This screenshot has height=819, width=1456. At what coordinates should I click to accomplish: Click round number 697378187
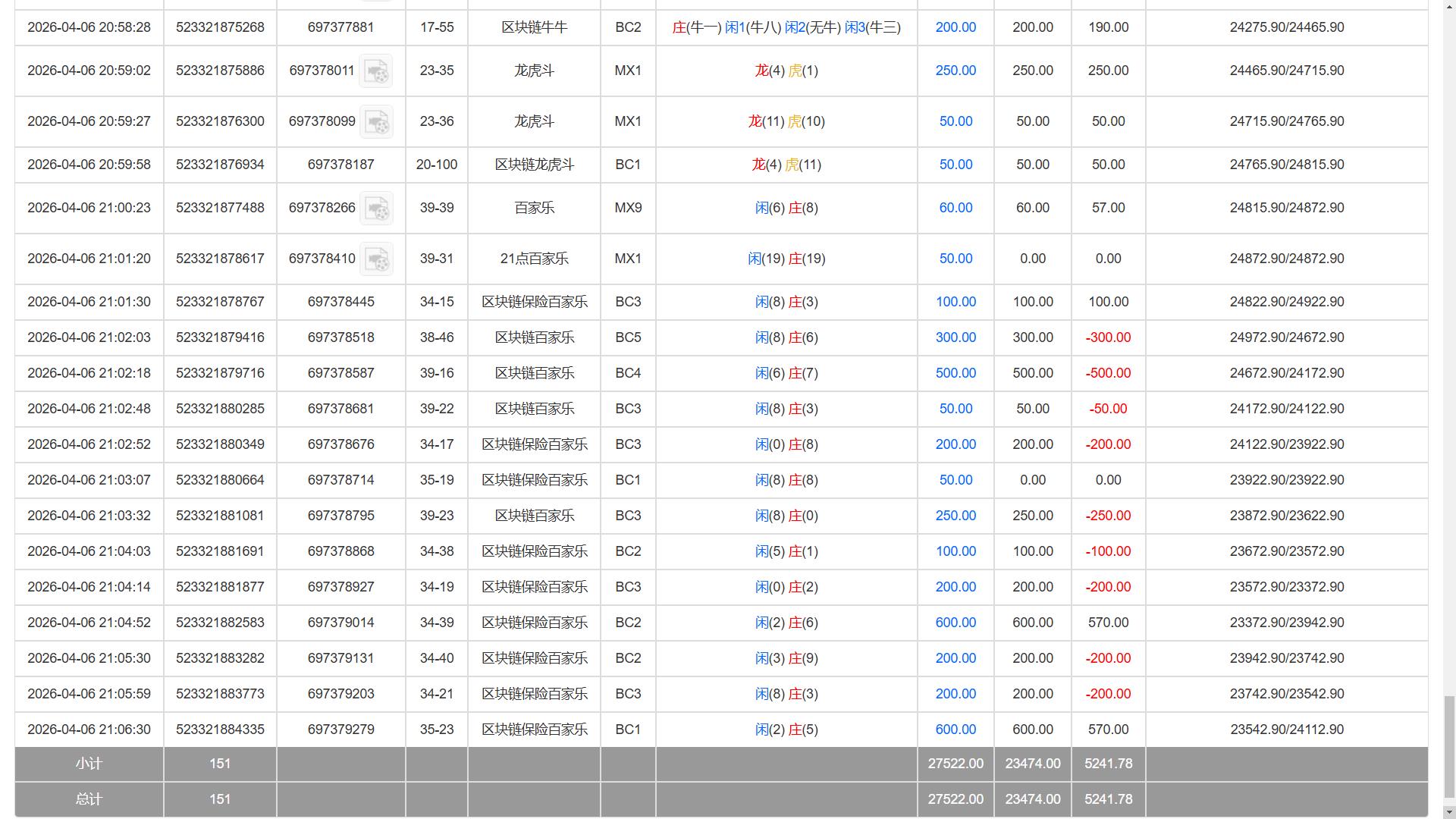[x=340, y=165]
